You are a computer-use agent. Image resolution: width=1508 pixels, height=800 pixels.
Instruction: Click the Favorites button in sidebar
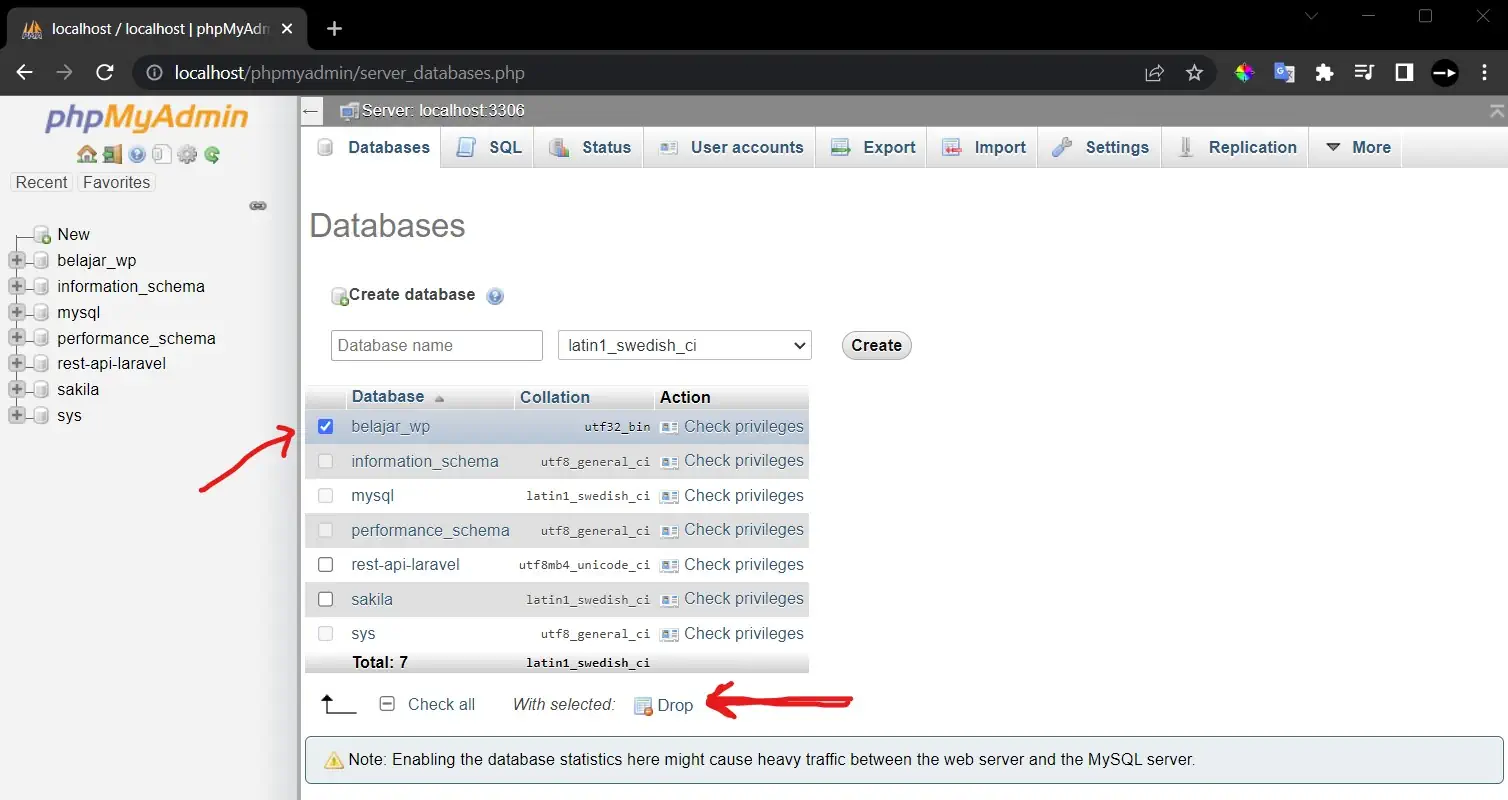(116, 183)
